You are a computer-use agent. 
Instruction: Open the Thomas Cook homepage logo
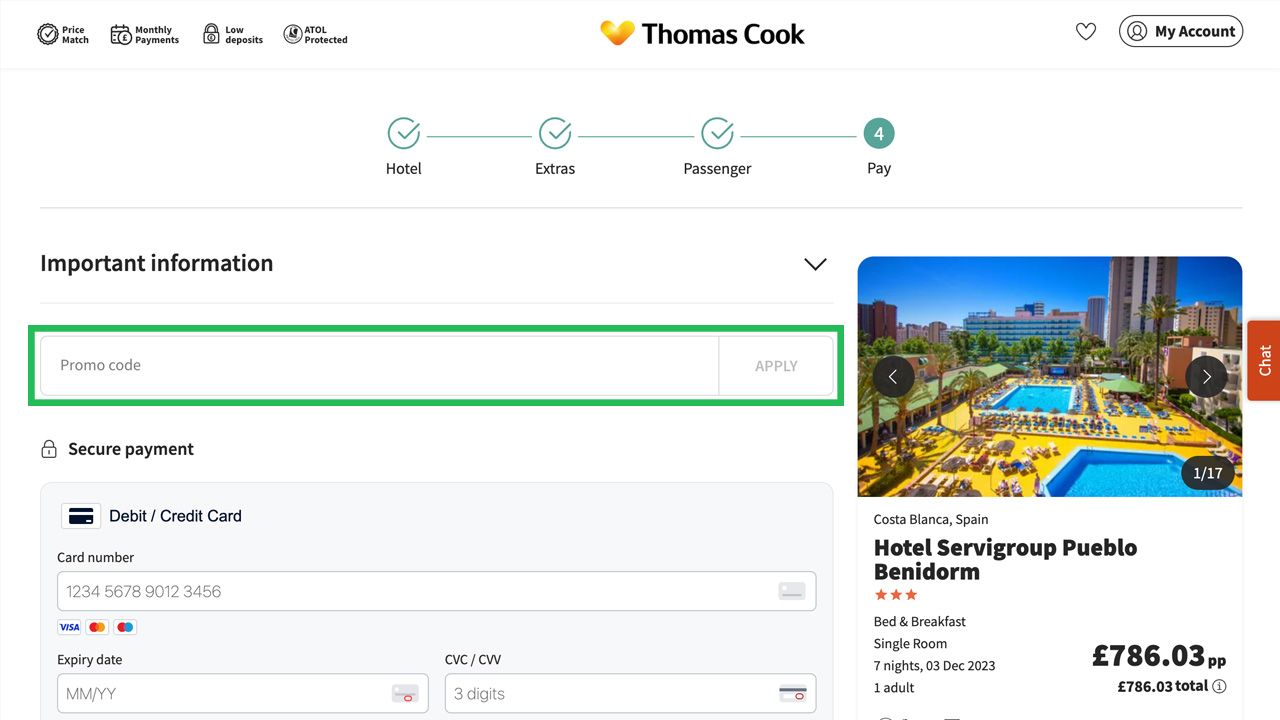click(x=702, y=34)
